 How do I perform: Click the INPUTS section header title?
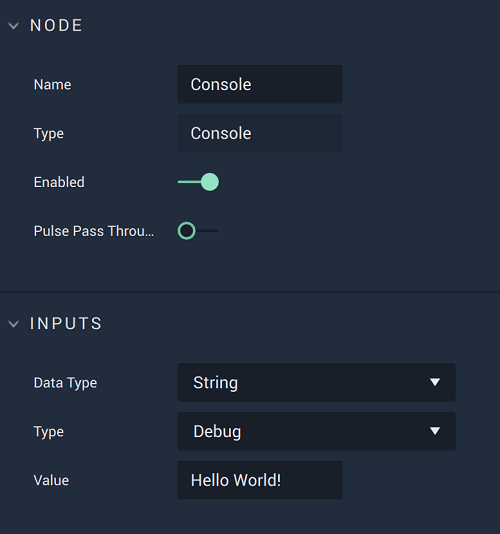[x=66, y=324]
